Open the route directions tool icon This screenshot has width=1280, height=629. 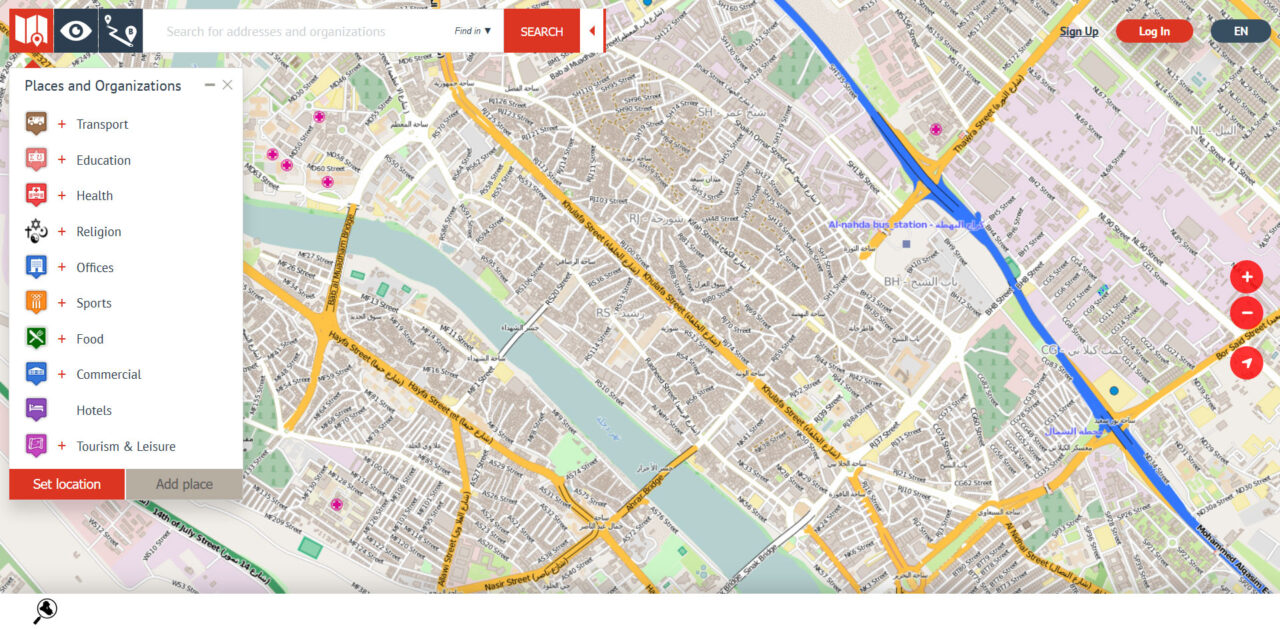[121, 31]
